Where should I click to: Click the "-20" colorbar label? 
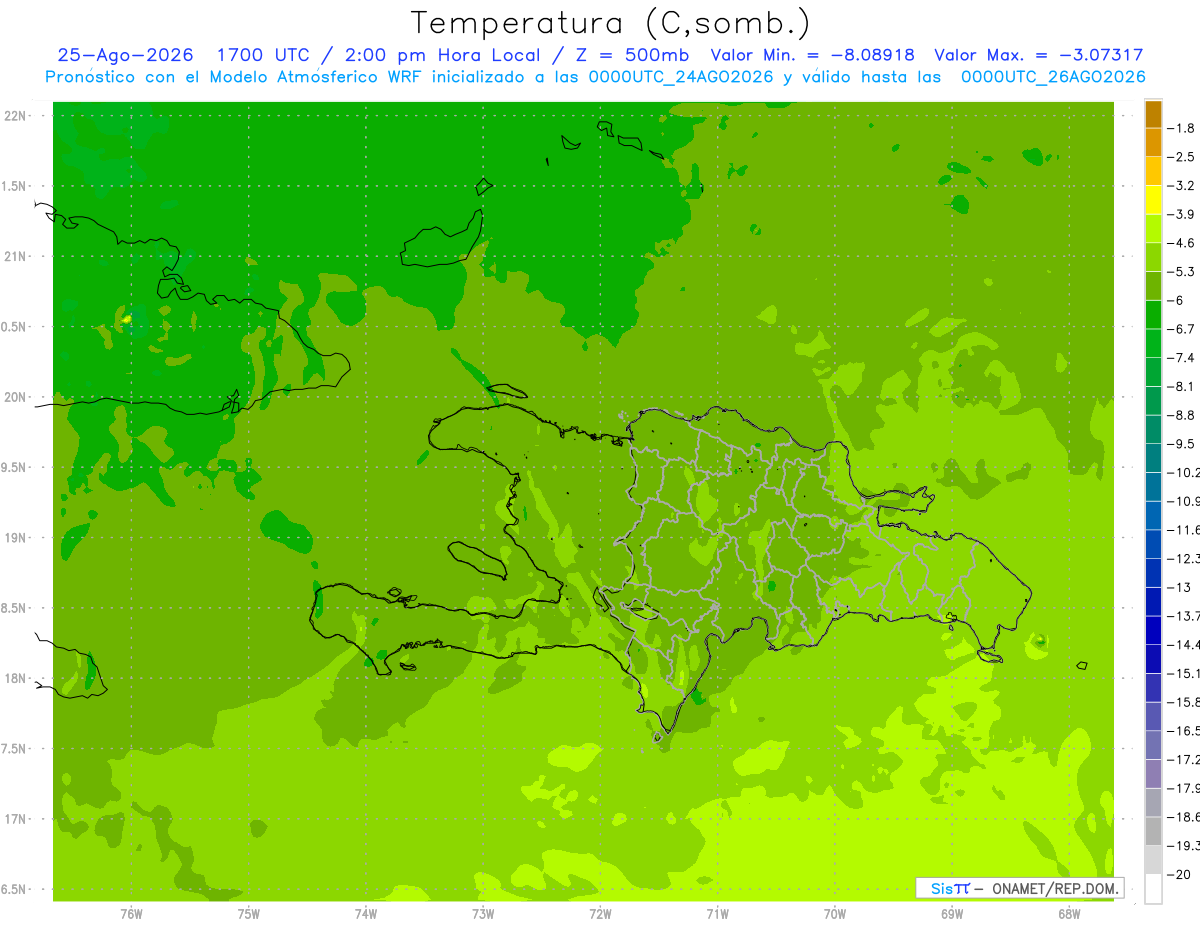[1181, 874]
